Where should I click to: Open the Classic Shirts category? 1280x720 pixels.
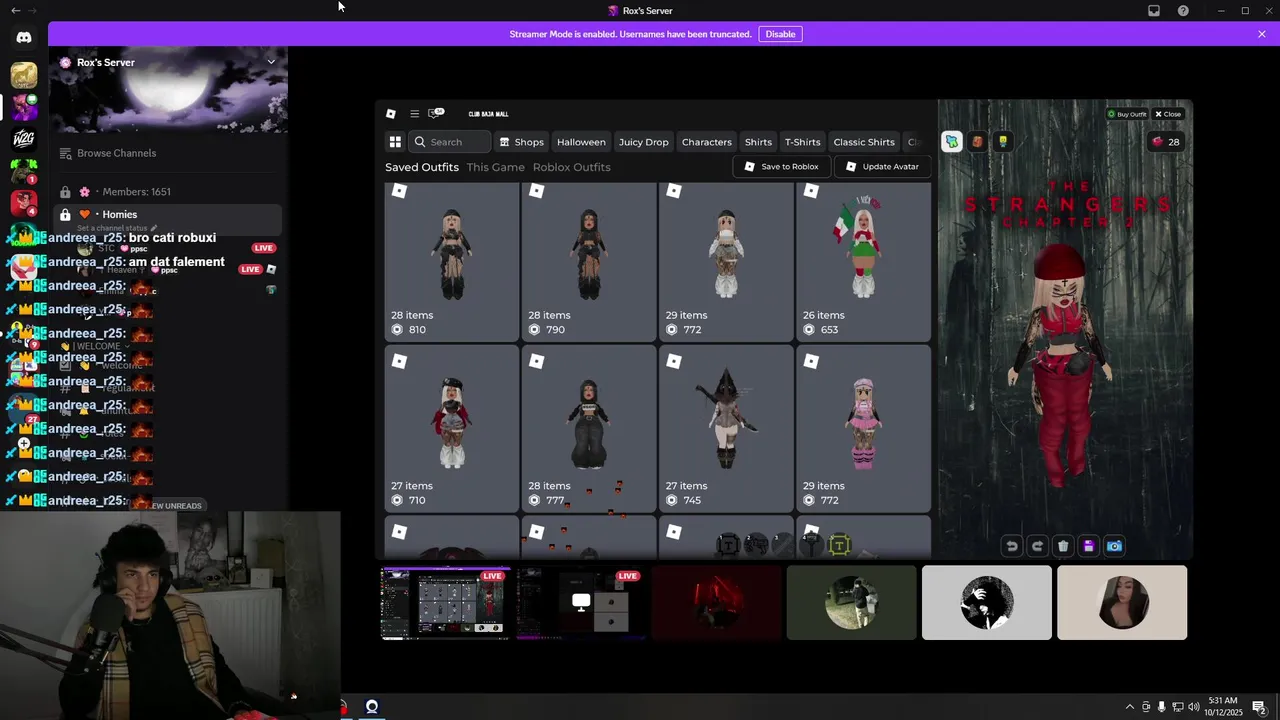click(x=864, y=142)
